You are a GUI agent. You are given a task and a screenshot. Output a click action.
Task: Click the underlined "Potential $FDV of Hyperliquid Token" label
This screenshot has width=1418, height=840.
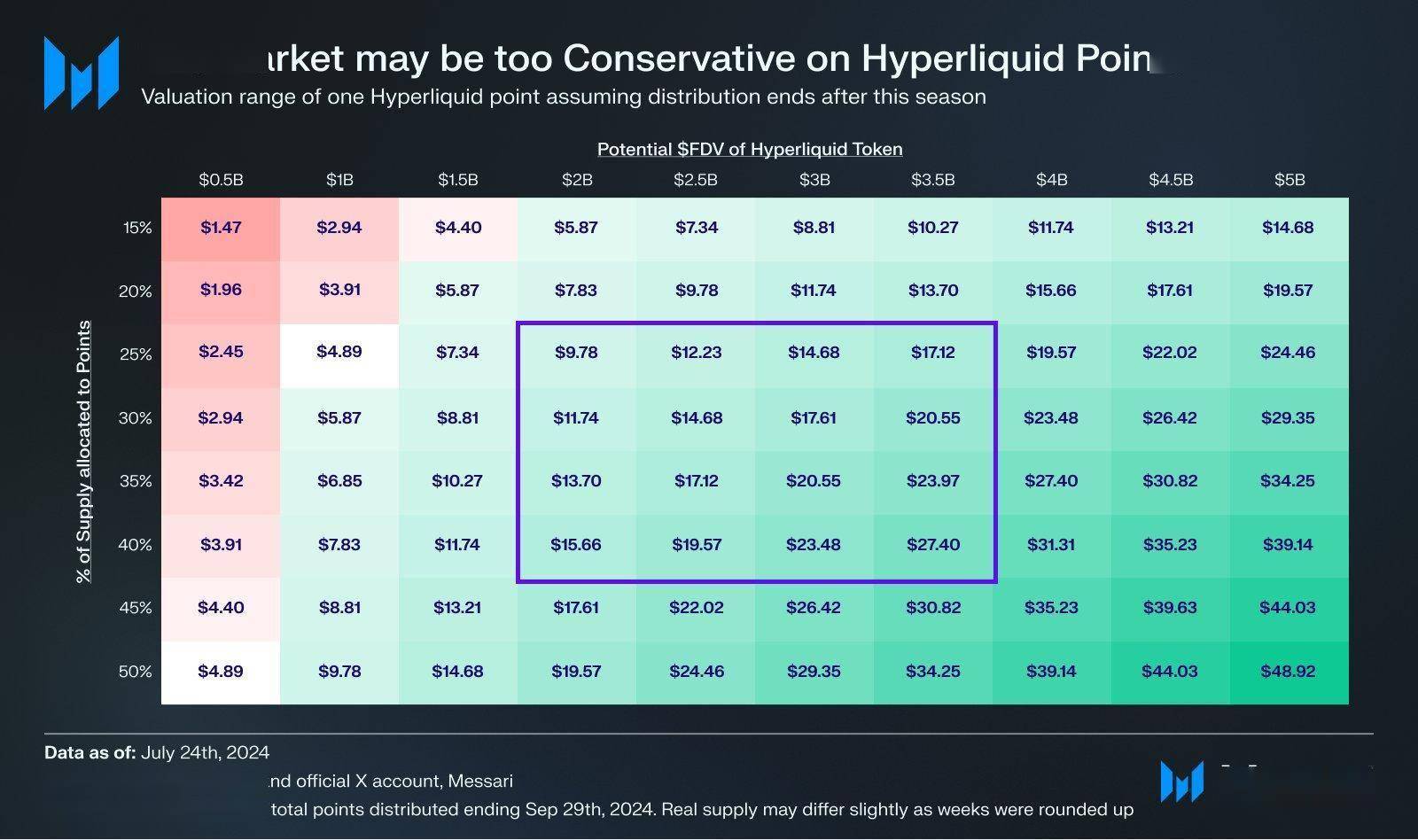tap(750, 150)
